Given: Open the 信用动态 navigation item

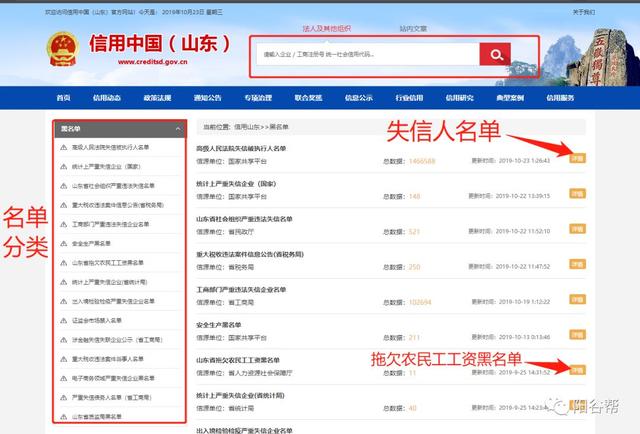Looking at the screenshot, I should point(107,98).
